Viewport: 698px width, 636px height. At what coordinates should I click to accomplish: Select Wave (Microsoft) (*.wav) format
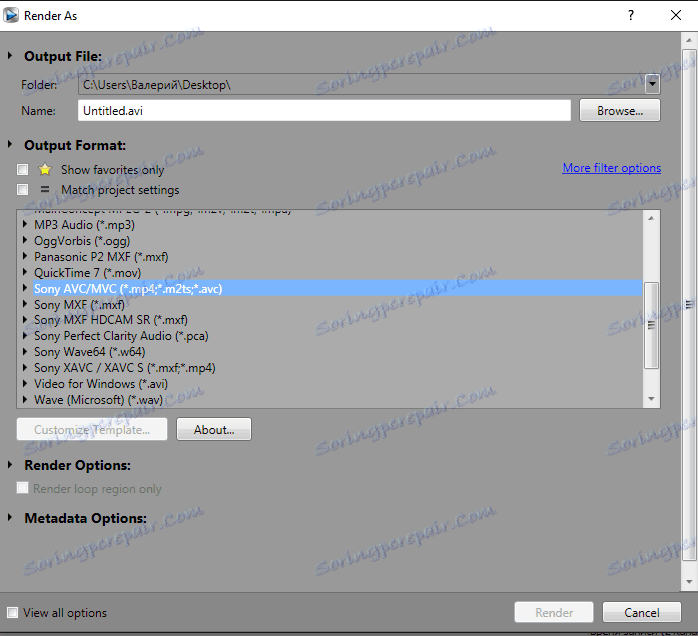click(99, 400)
